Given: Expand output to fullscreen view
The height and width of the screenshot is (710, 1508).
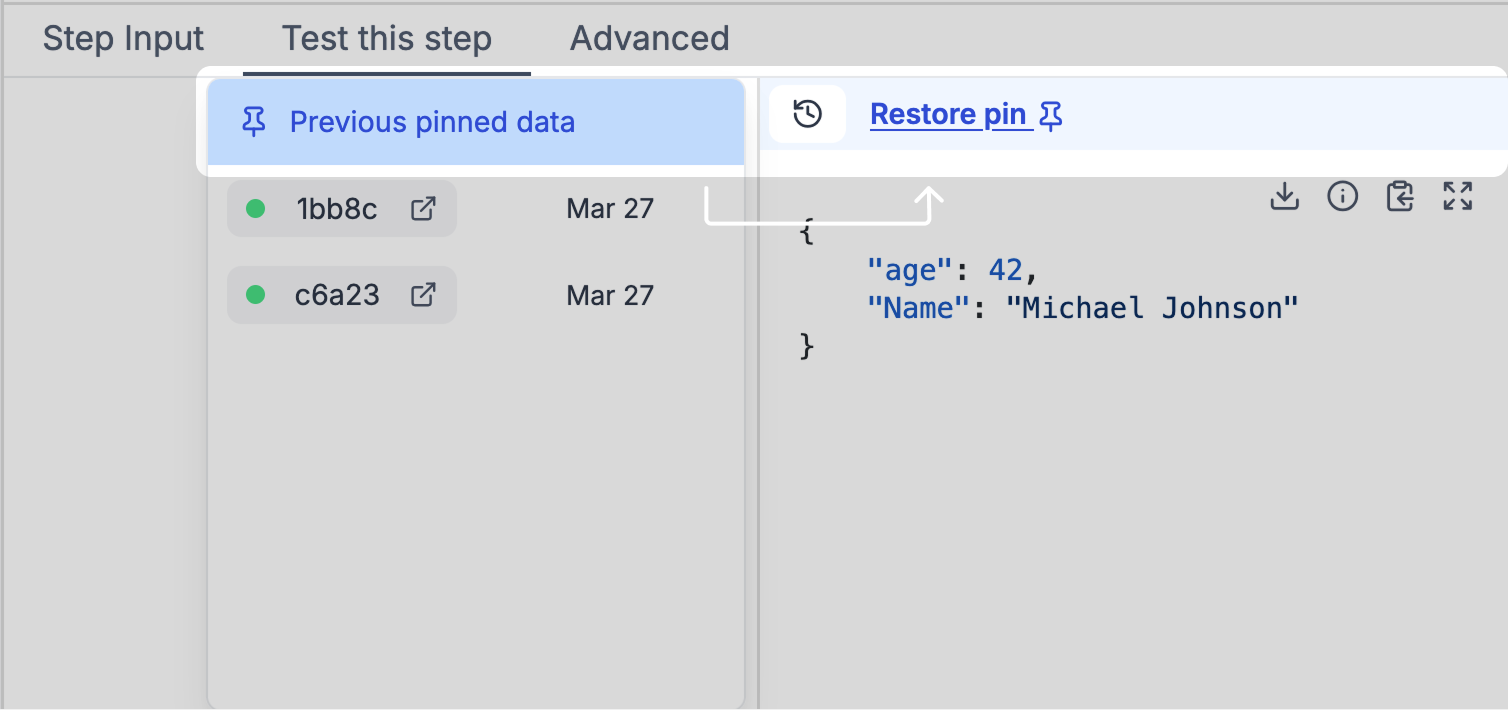Looking at the screenshot, I should pyautogui.click(x=1458, y=196).
